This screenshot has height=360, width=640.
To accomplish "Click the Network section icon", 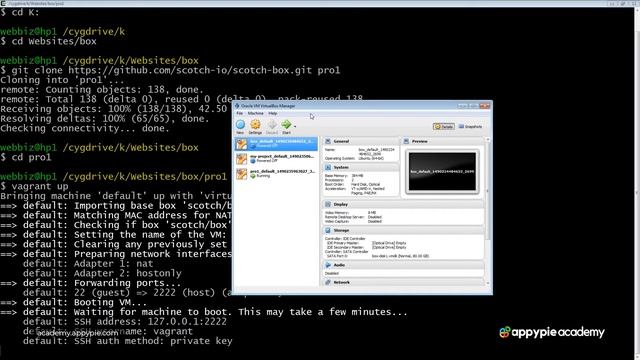I will [x=328, y=282].
